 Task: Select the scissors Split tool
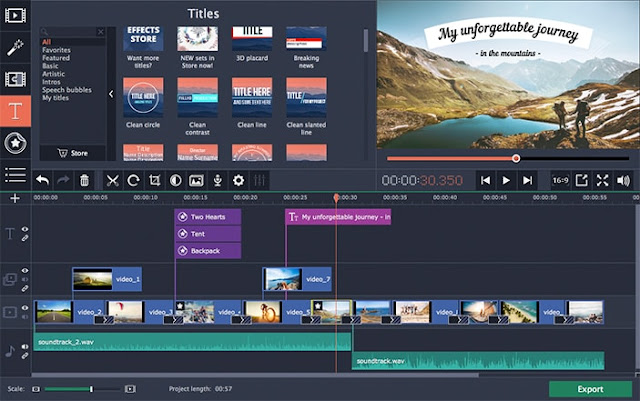point(112,180)
